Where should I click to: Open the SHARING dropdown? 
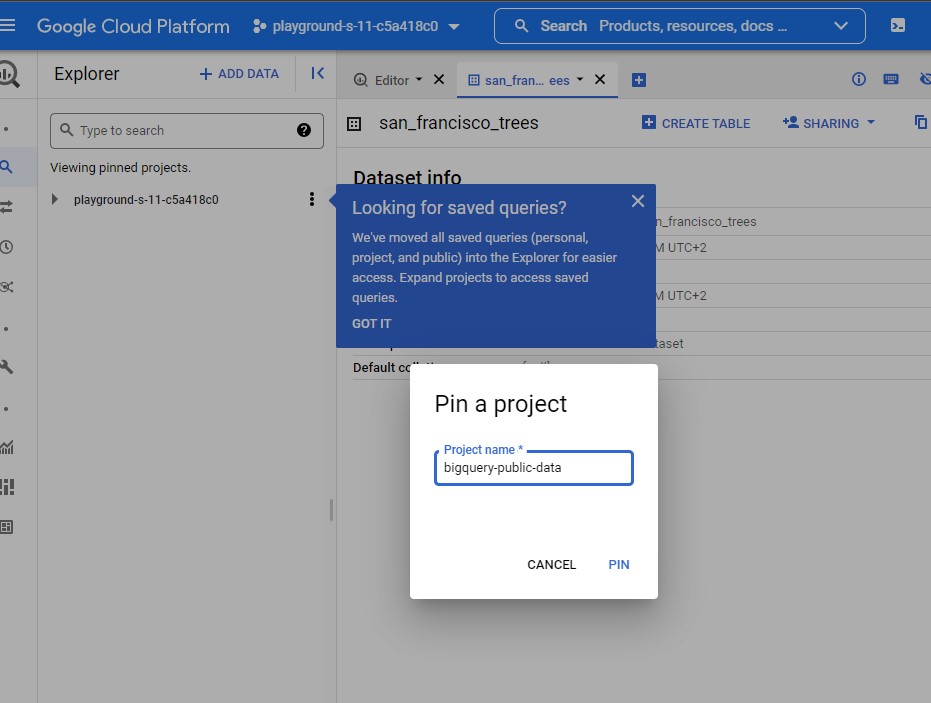click(x=829, y=123)
